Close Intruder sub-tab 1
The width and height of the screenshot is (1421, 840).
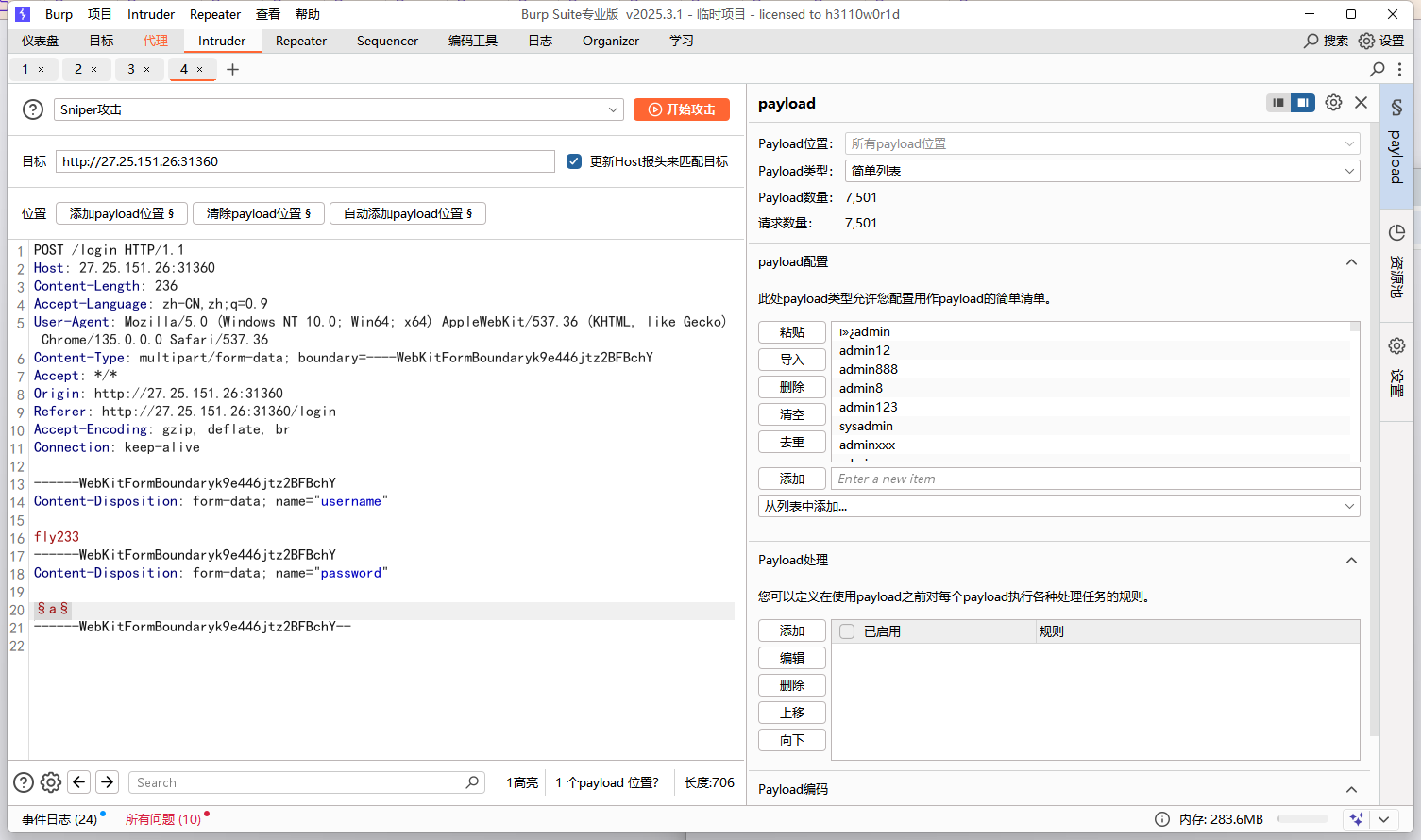(x=41, y=69)
